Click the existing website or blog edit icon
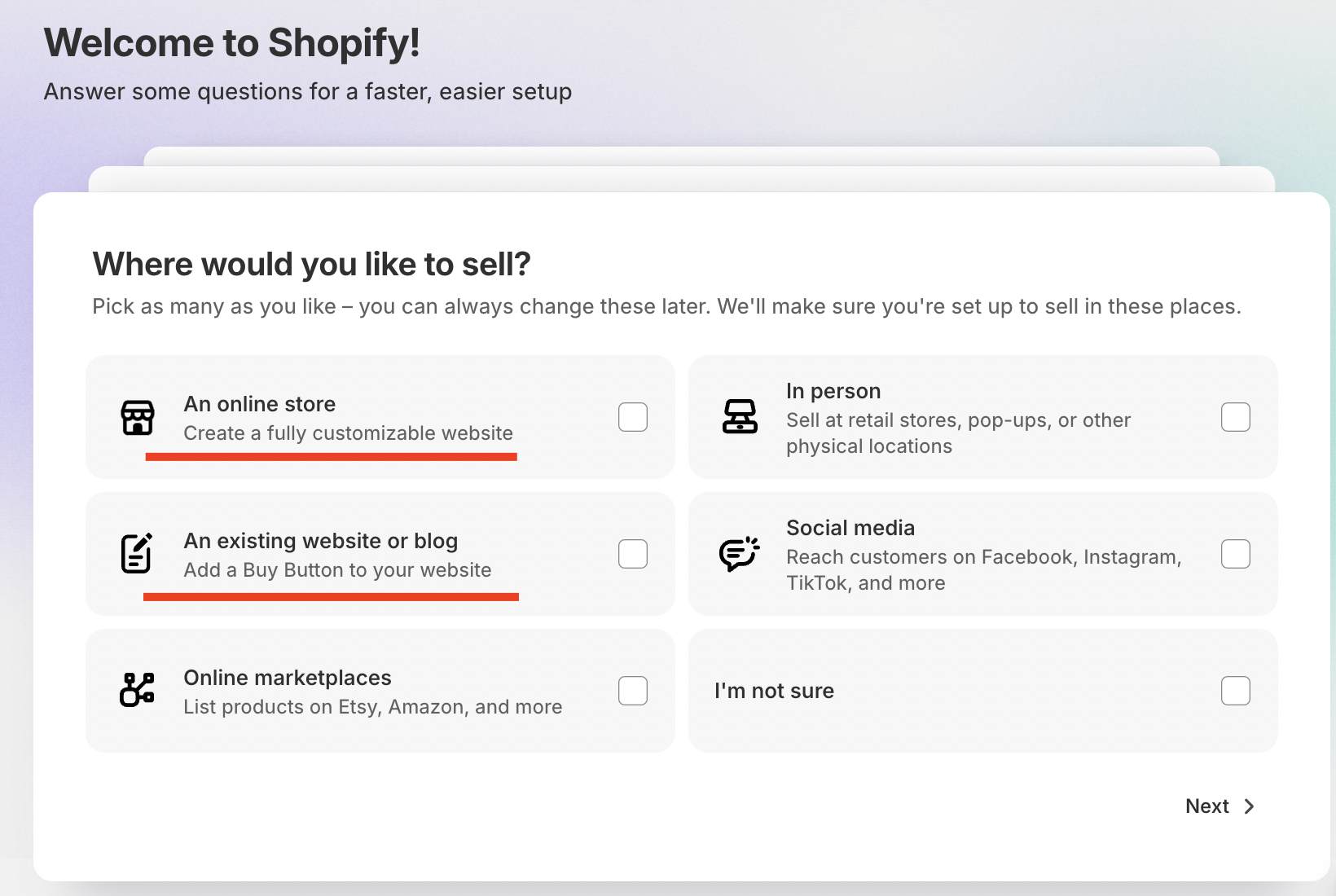 [x=137, y=553]
